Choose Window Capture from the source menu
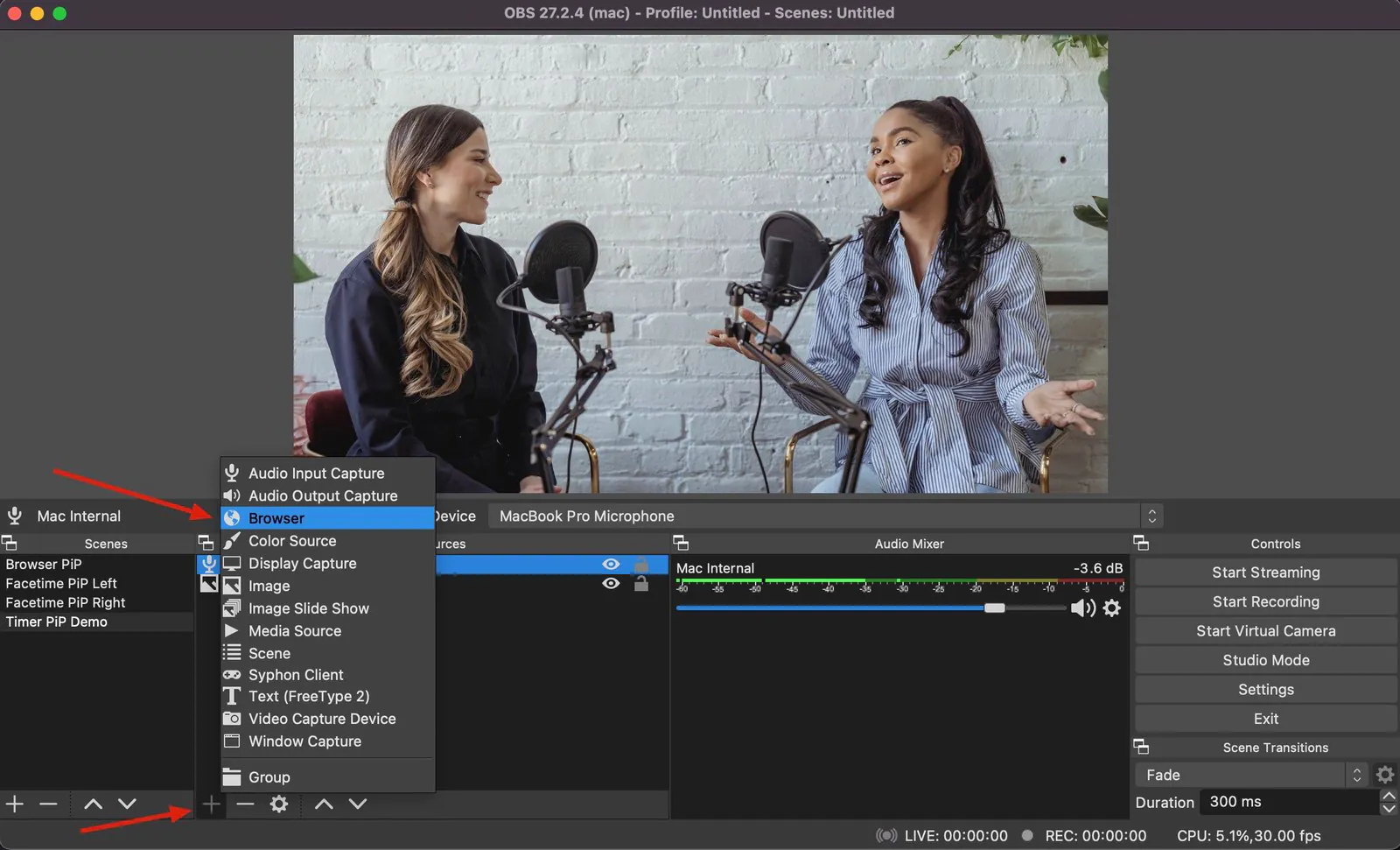 point(304,741)
